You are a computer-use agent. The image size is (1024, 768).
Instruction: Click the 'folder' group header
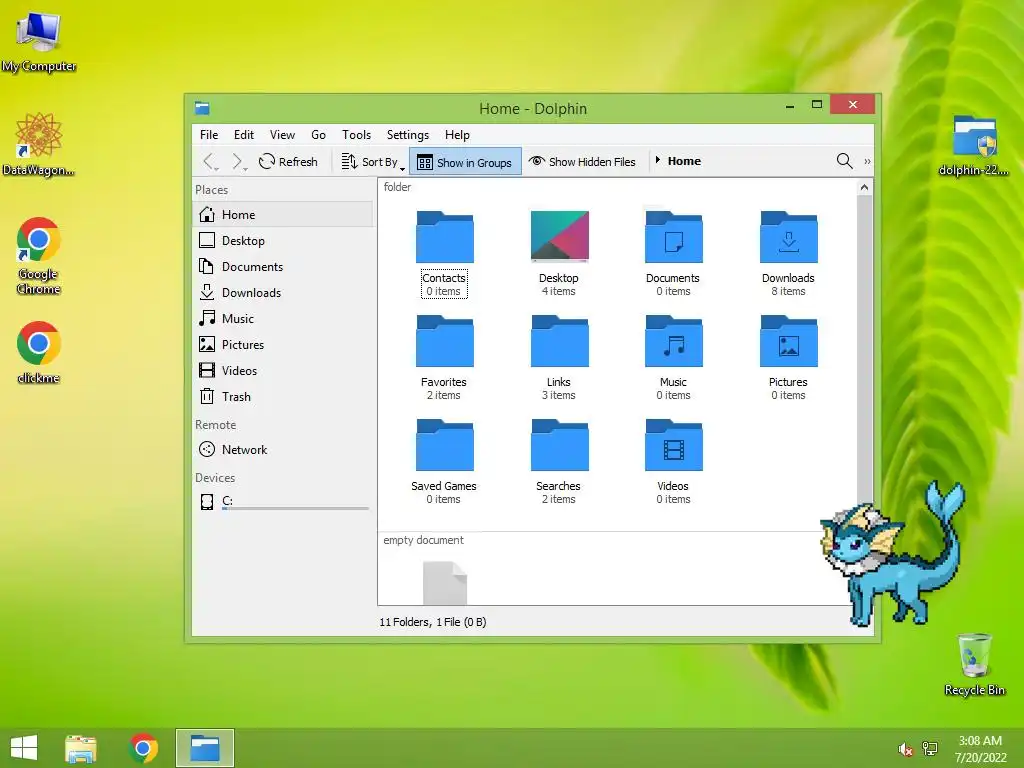click(x=397, y=187)
